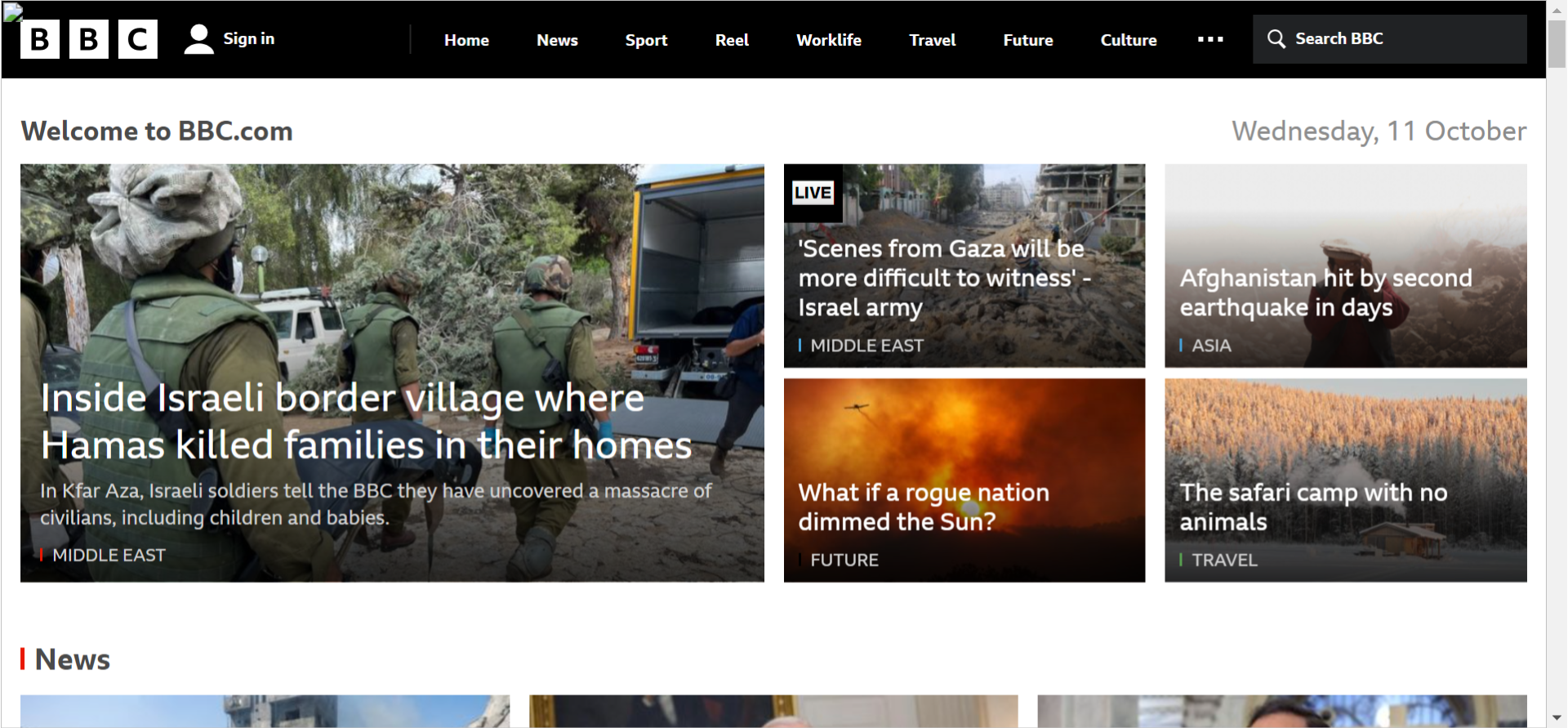Click the News section heading

click(72, 659)
